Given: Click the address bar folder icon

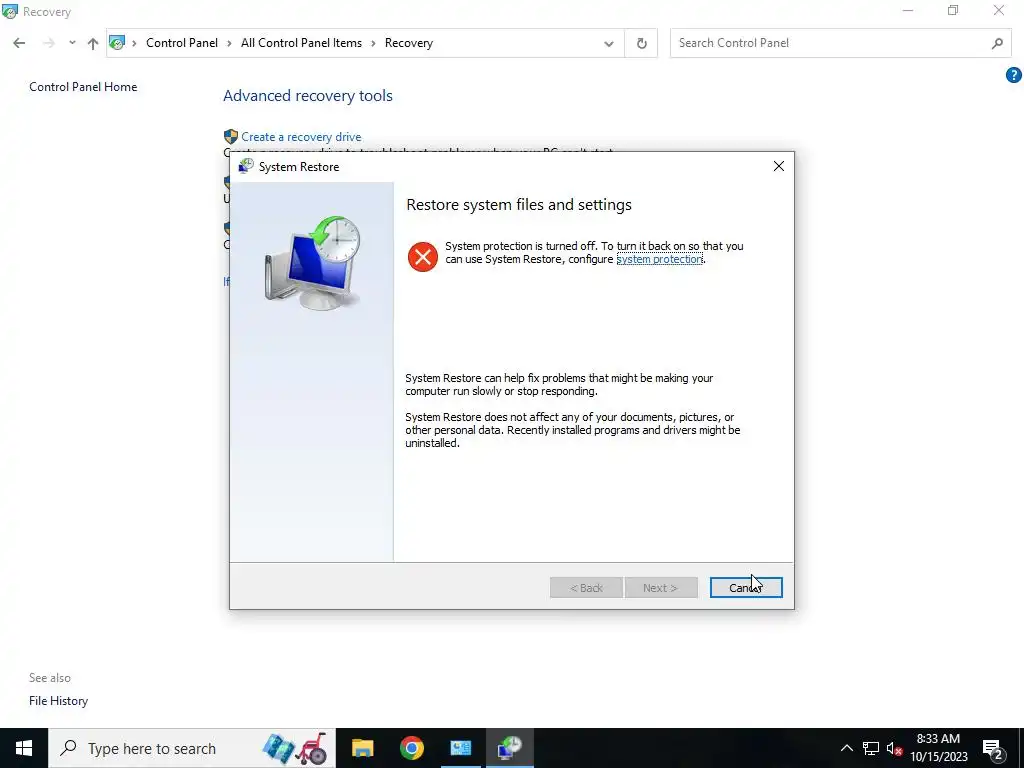Looking at the screenshot, I should (117, 43).
